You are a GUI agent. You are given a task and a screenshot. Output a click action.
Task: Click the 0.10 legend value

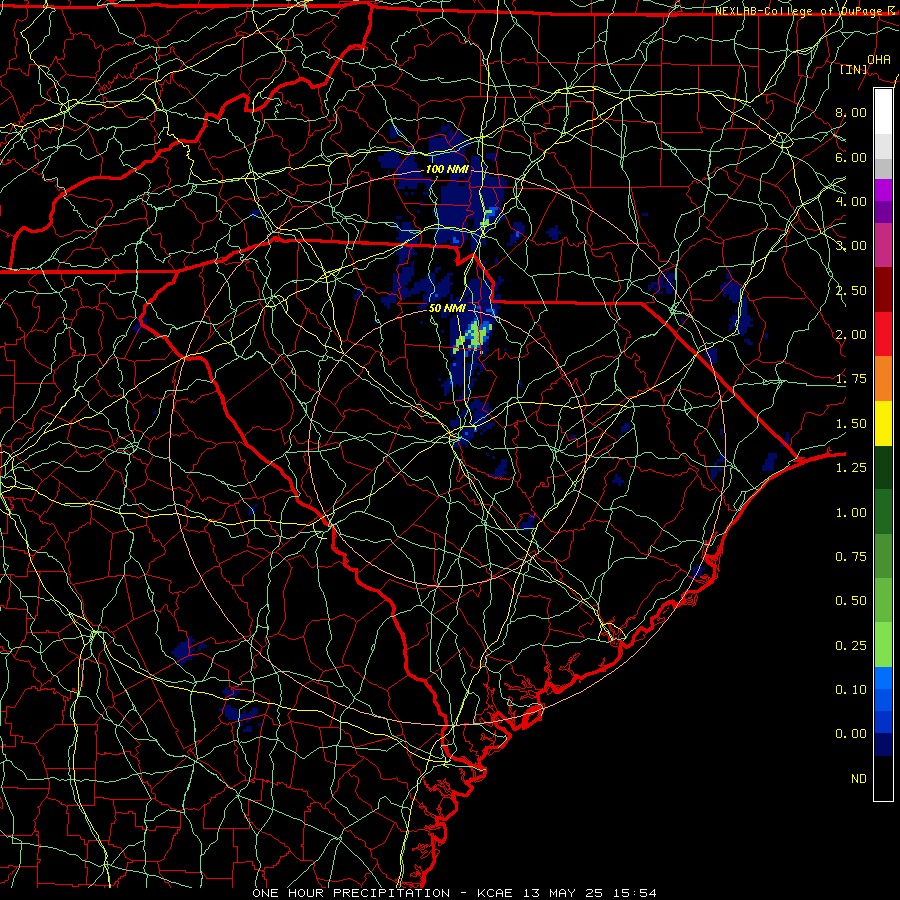pos(851,690)
